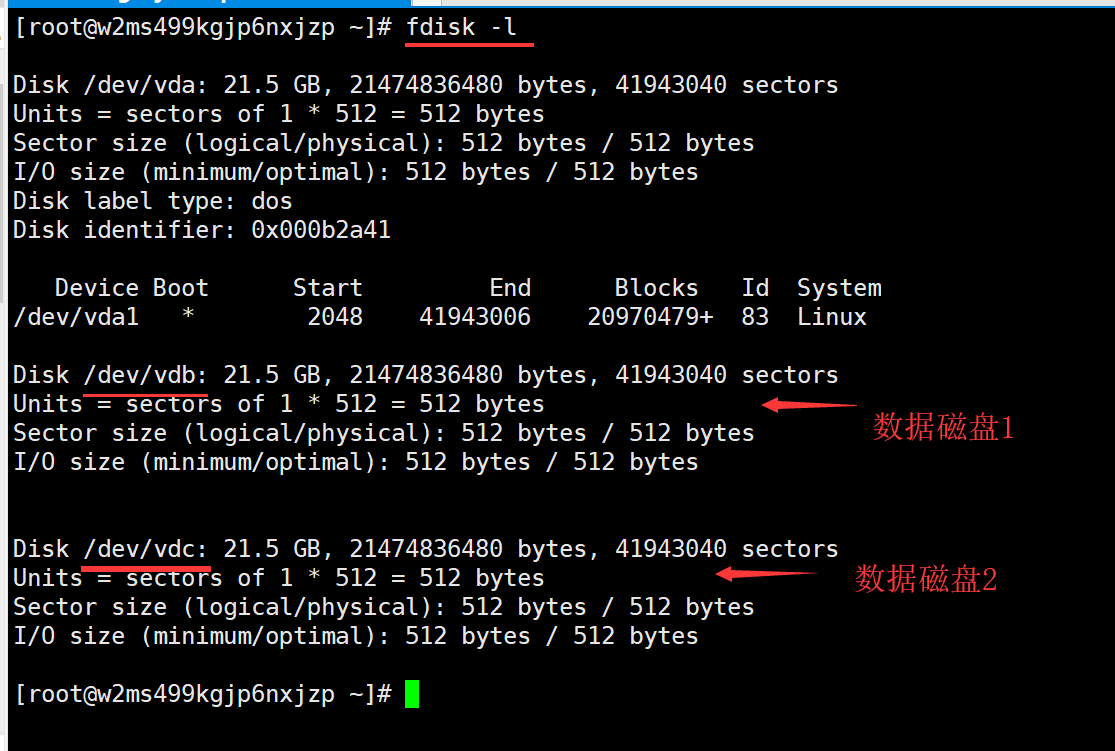Click the /dev/vda1 partition entry
This screenshot has width=1115, height=751.
pyautogui.click(x=76, y=316)
